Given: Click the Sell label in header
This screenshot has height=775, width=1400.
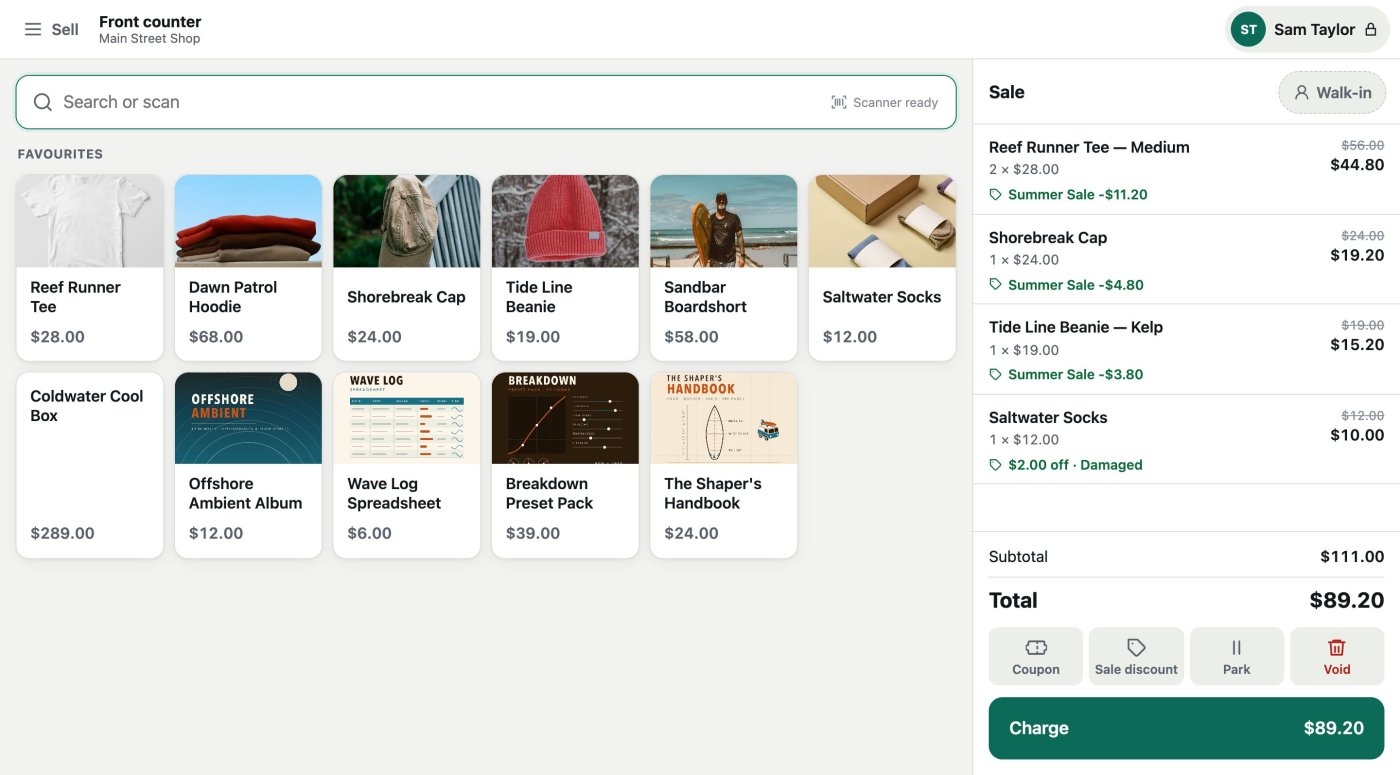Looking at the screenshot, I should click(x=65, y=30).
